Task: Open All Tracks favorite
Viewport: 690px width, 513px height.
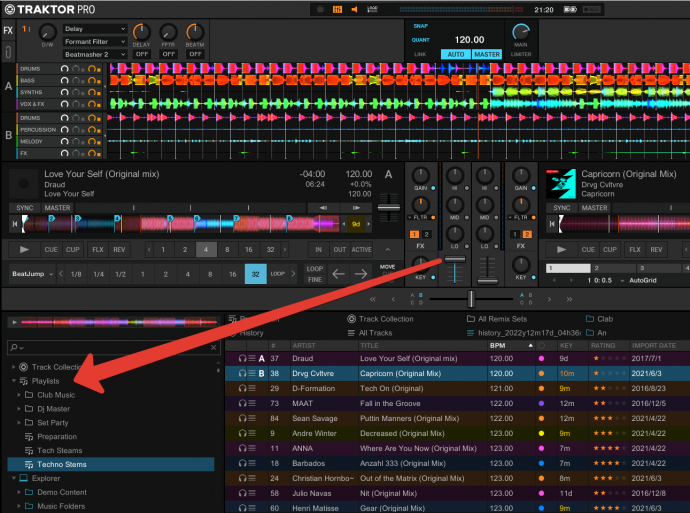Action: (370, 333)
